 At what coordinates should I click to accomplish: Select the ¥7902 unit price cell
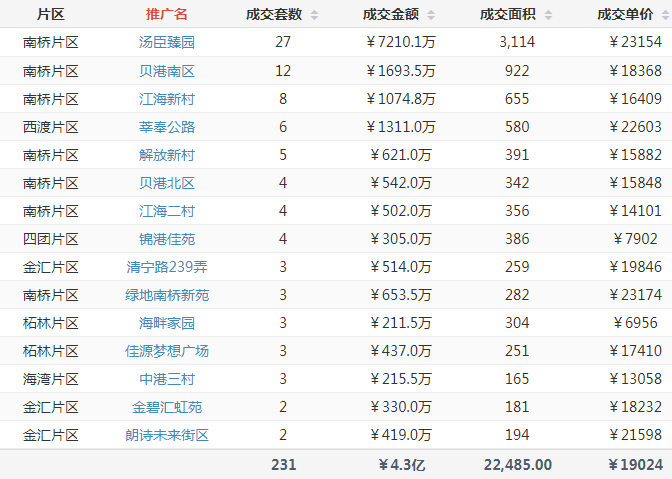635,239
